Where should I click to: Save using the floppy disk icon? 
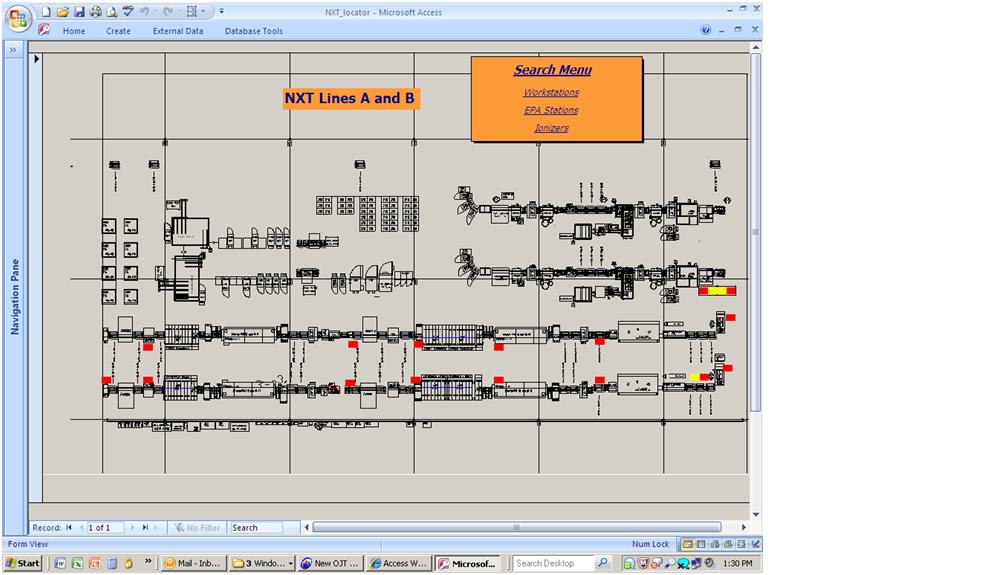pyautogui.click(x=79, y=11)
